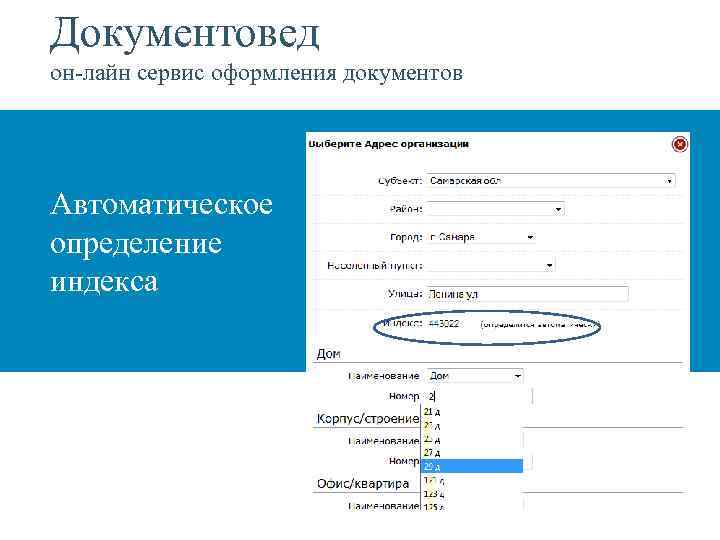Screen dimensions: 720x540
Task: Click the Документовед slide title
Action: 184,35
